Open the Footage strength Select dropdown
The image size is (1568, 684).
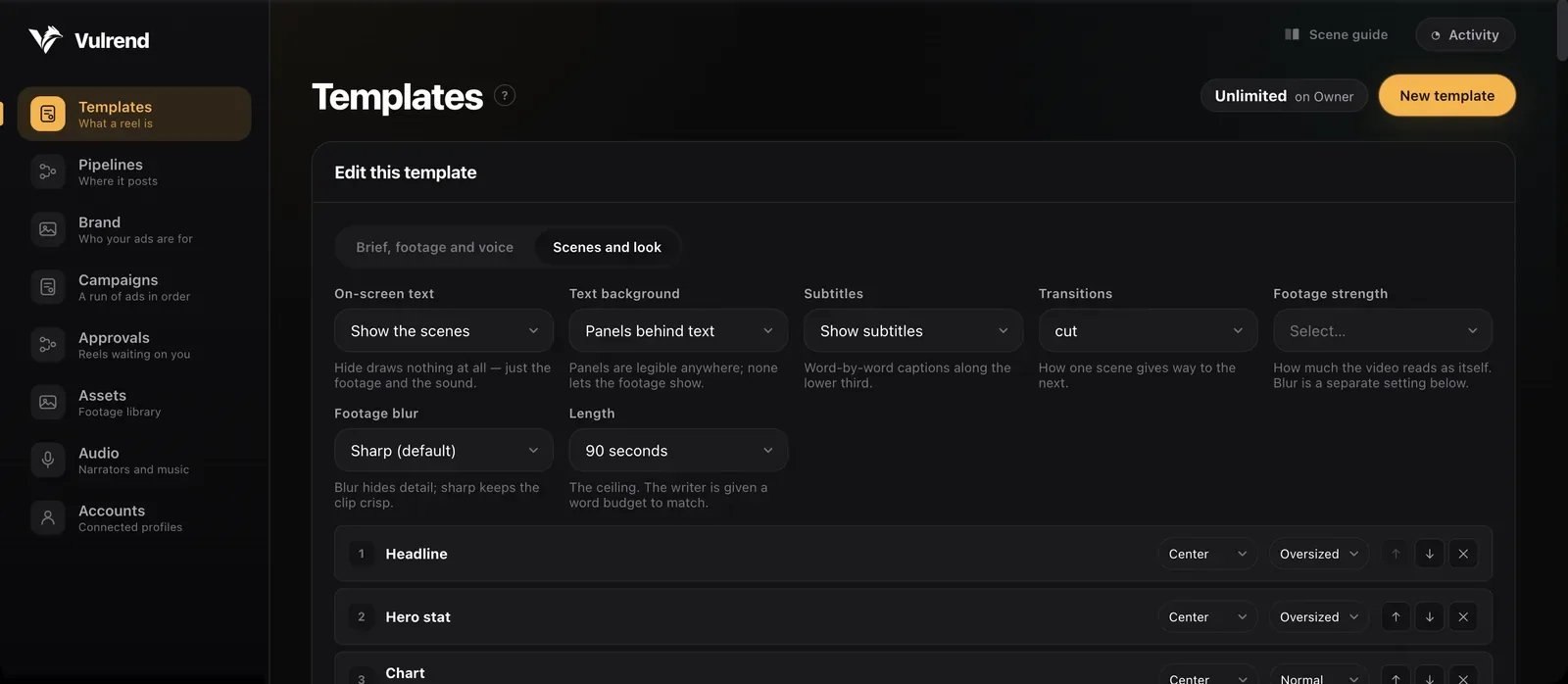click(x=1383, y=331)
